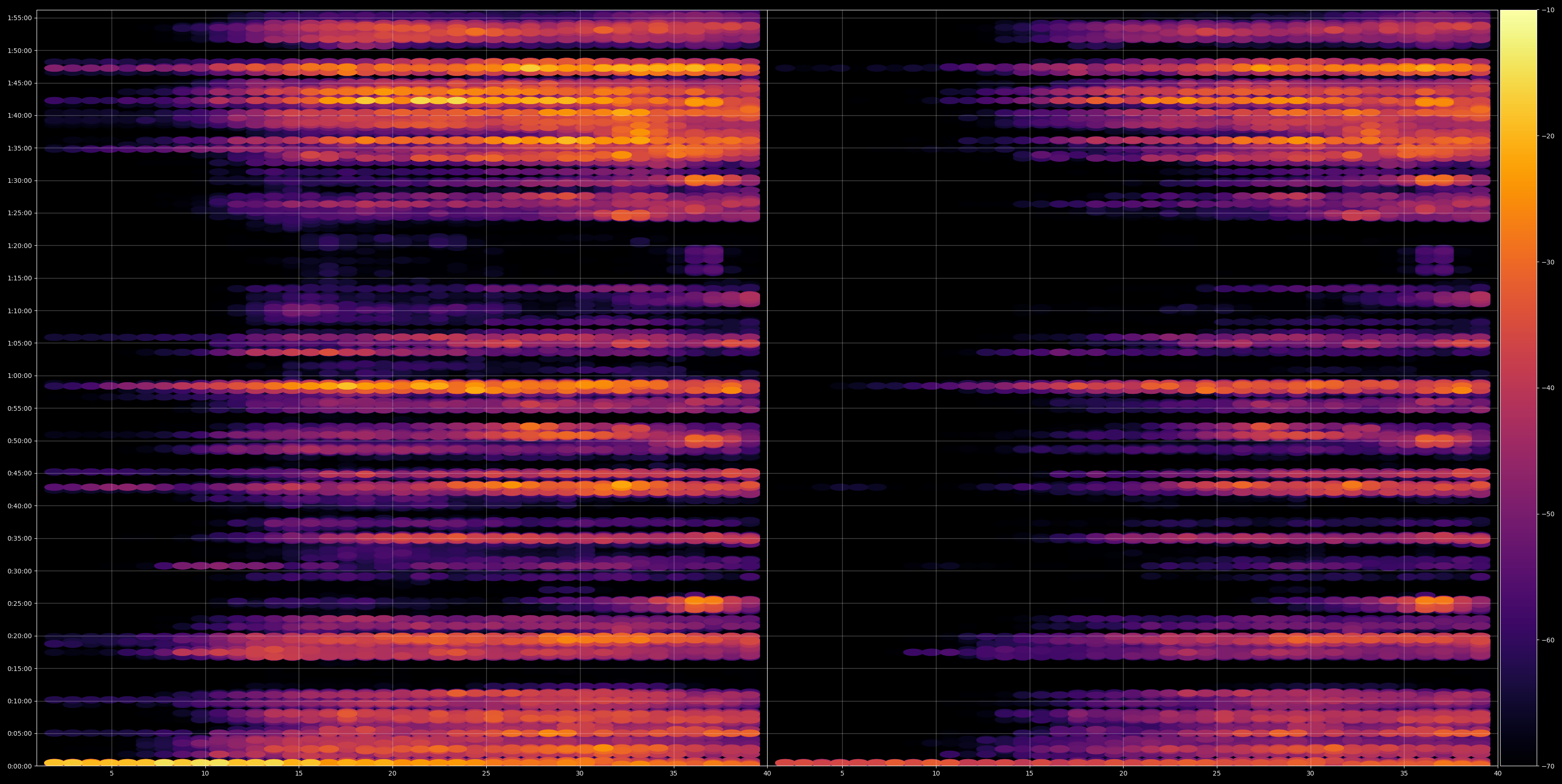Choose the 1:25:00 time axis label
Image resolution: width=1562 pixels, height=784 pixels.
(x=19, y=213)
